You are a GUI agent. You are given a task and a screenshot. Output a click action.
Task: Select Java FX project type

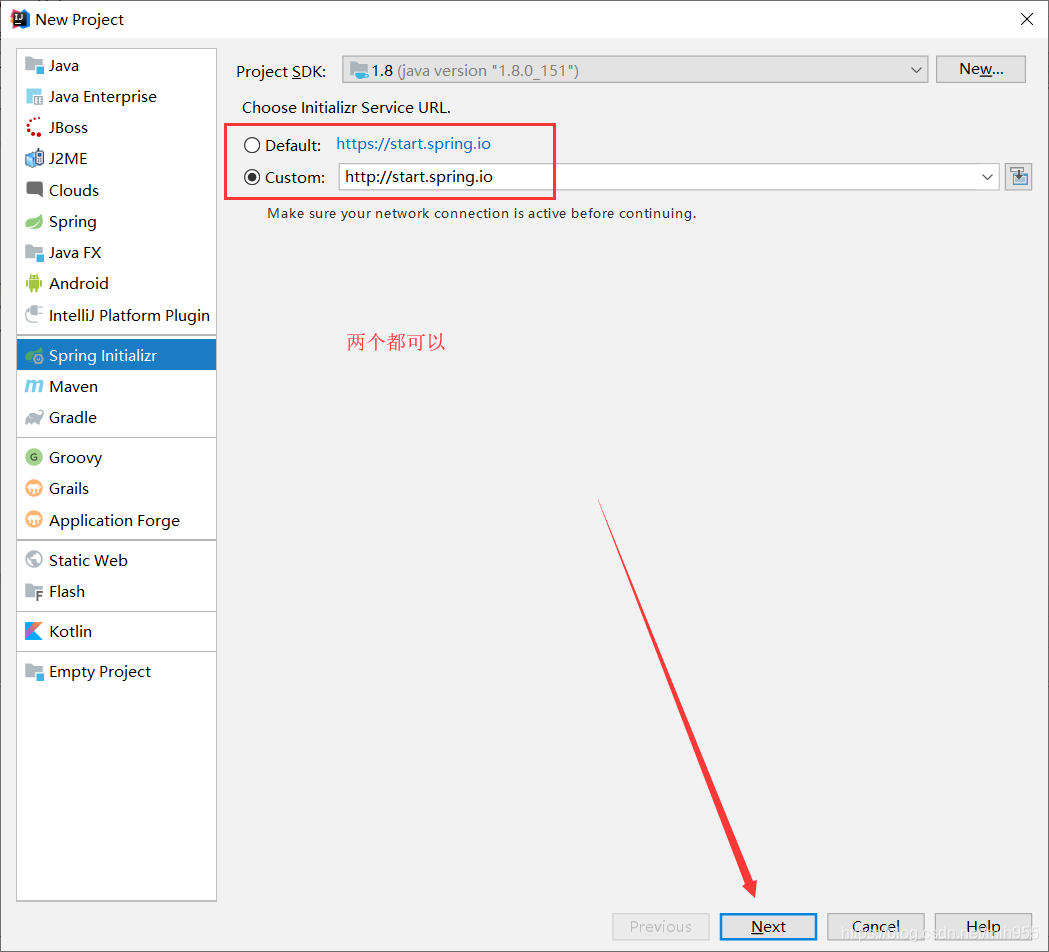pos(116,252)
